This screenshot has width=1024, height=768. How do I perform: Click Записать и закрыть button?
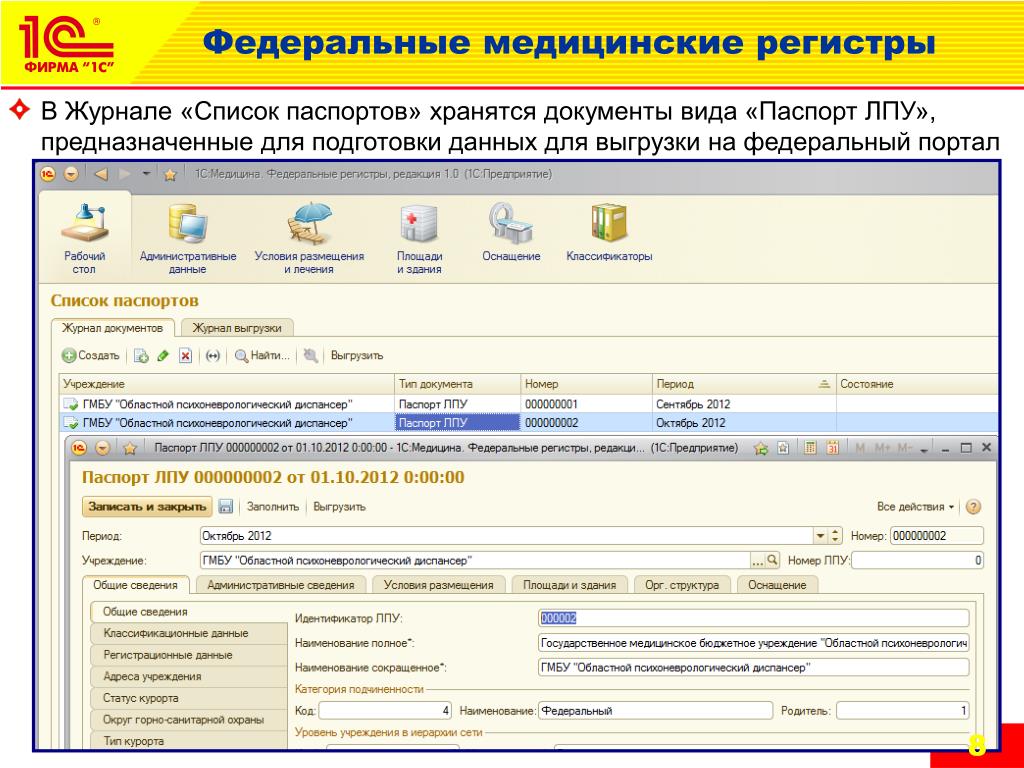pos(148,507)
